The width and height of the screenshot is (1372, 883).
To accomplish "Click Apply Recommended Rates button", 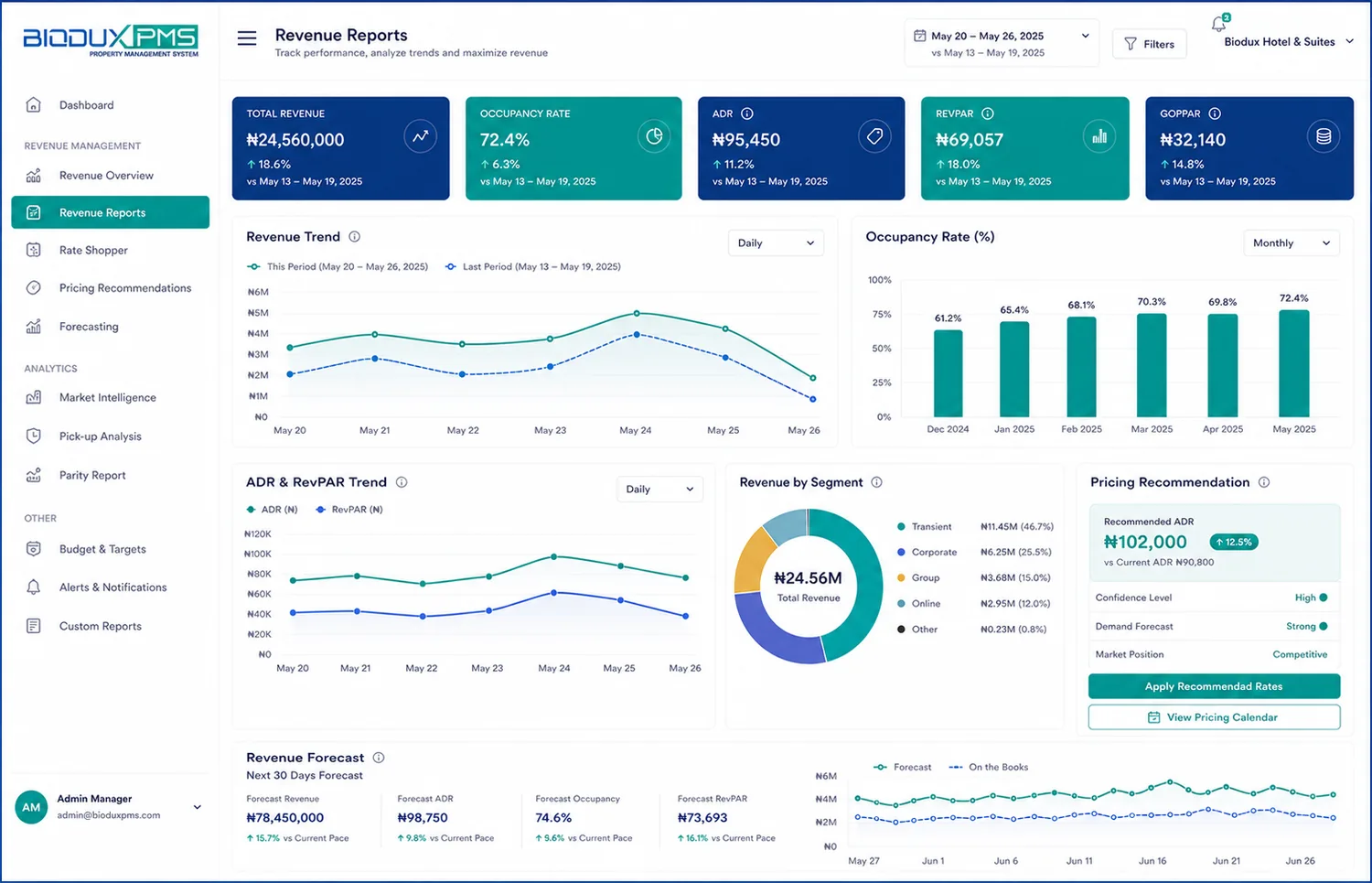I will [x=1214, y=686].
